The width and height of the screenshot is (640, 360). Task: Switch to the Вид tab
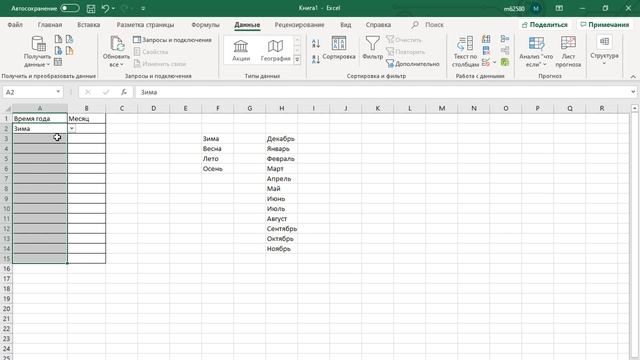[x=346, y=24]
